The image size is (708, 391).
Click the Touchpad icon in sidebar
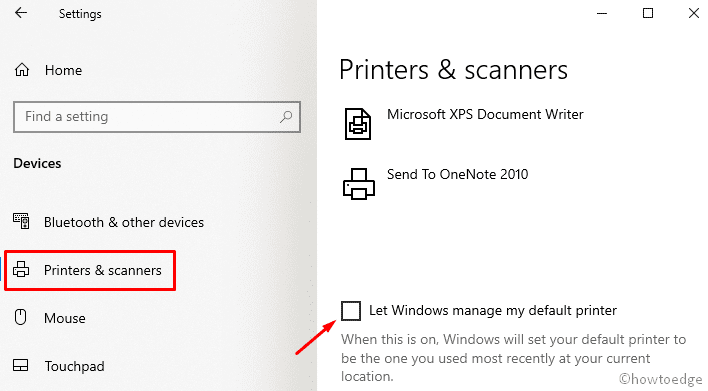click(x=20, y=365)
